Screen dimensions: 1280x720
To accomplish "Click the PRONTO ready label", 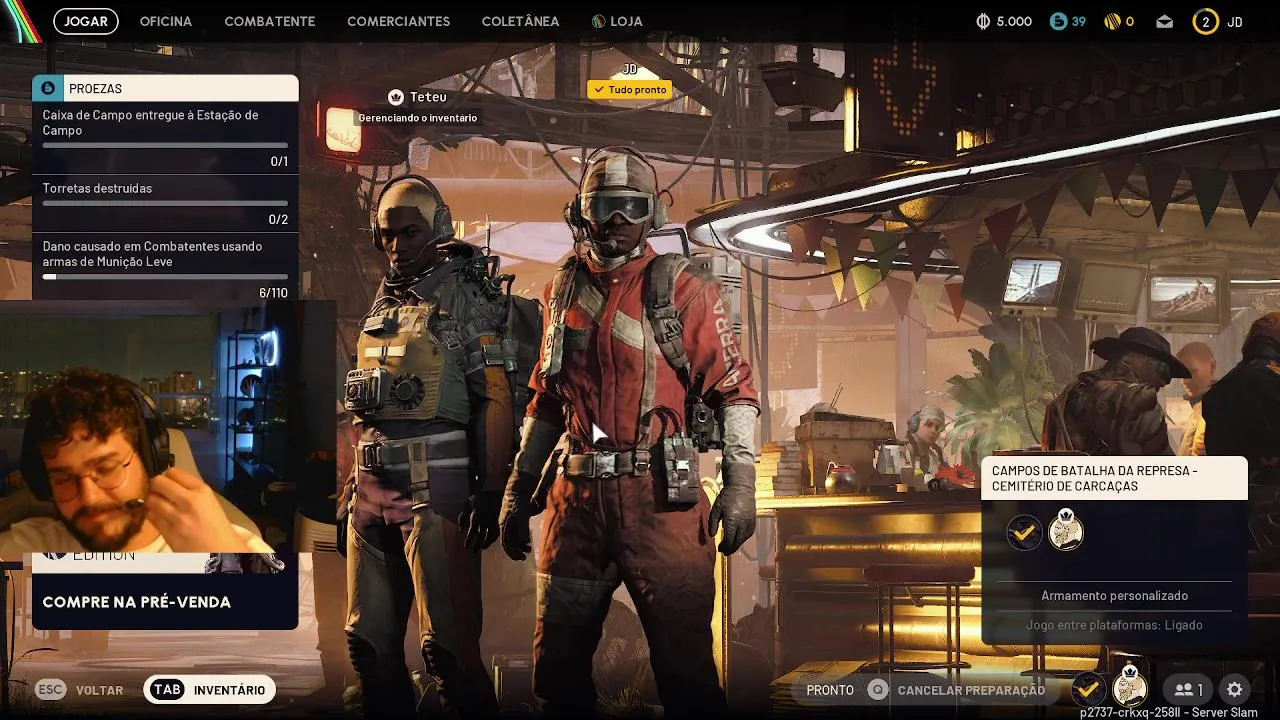I will click(x=830, y=690).
